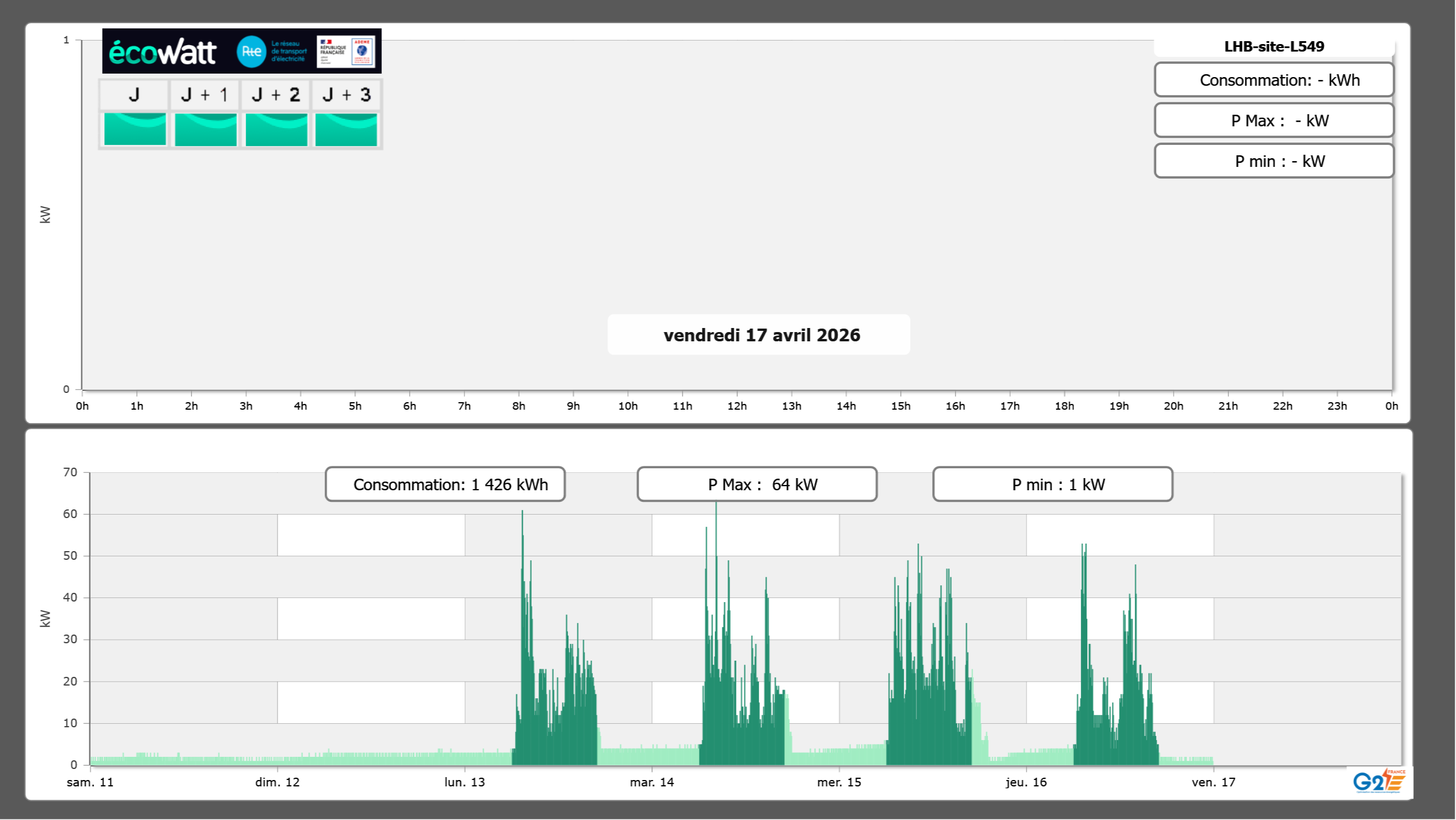
Task: Select the J + 1 day tab
Action: pyautogui.click(x=205, y=94)
